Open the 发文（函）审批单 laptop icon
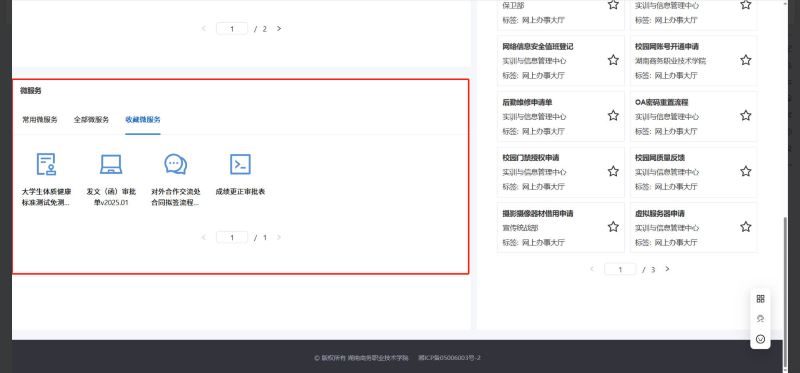The width and height of the screenshot is (800, 373). (111, 164)
